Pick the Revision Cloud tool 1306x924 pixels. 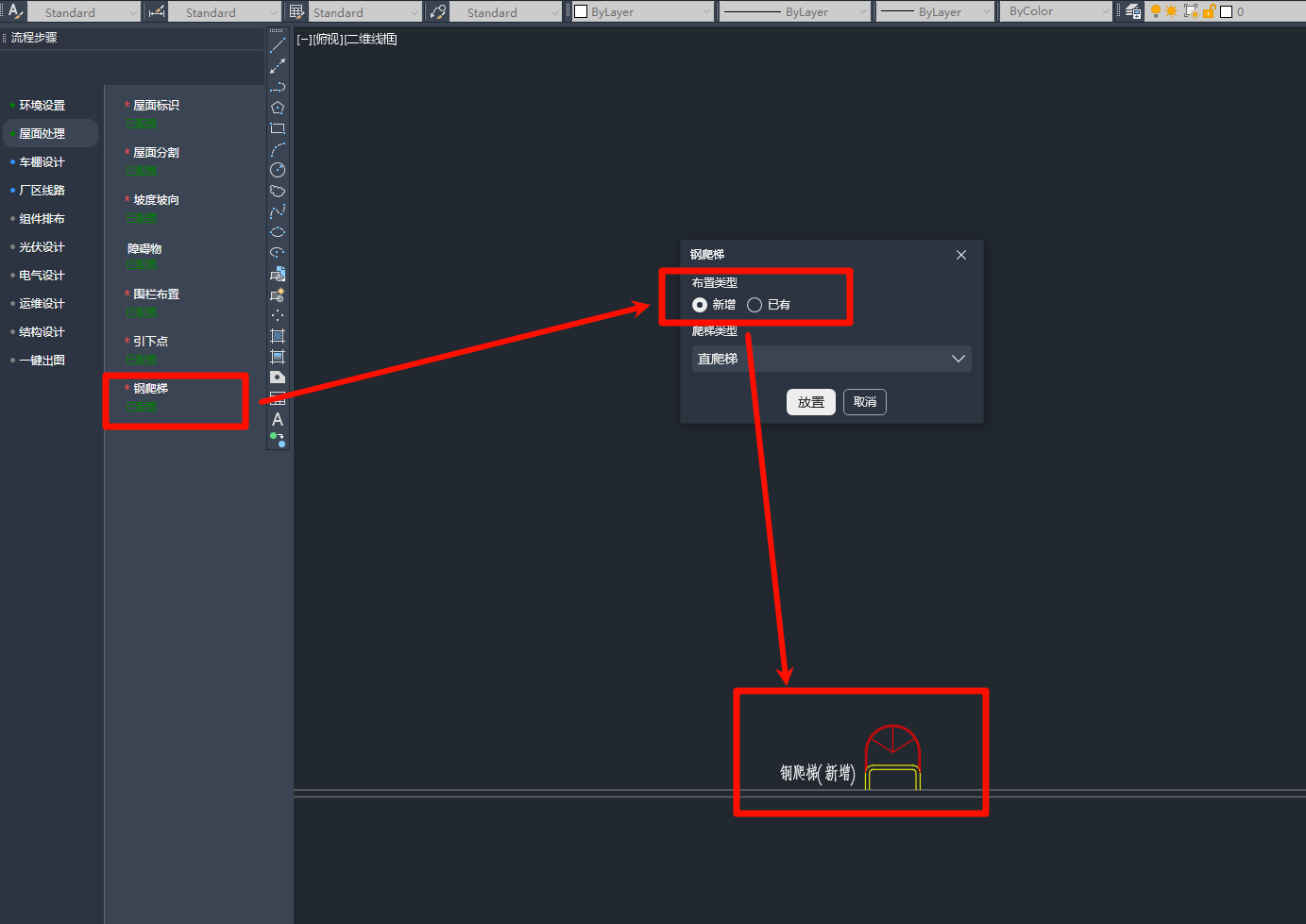tap(278, 191)
